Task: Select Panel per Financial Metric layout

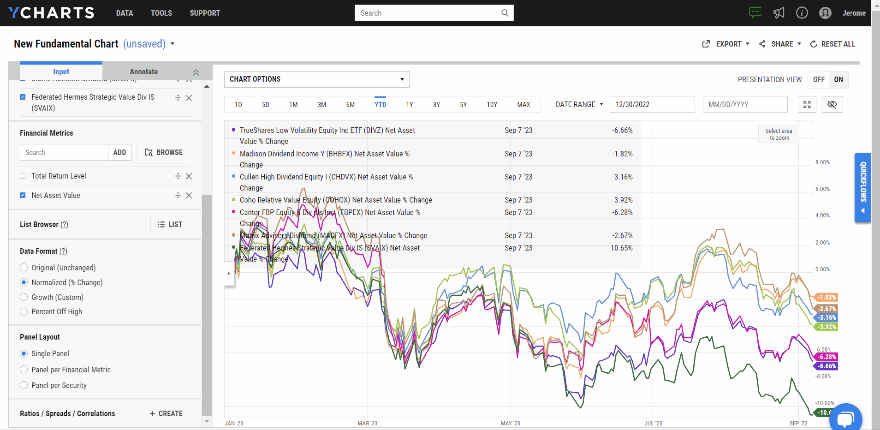Action: [24, 369]
